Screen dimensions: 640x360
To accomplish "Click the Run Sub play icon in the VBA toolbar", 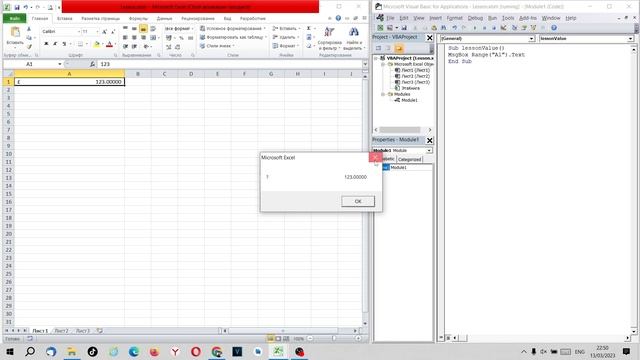I will coord(475,28).
